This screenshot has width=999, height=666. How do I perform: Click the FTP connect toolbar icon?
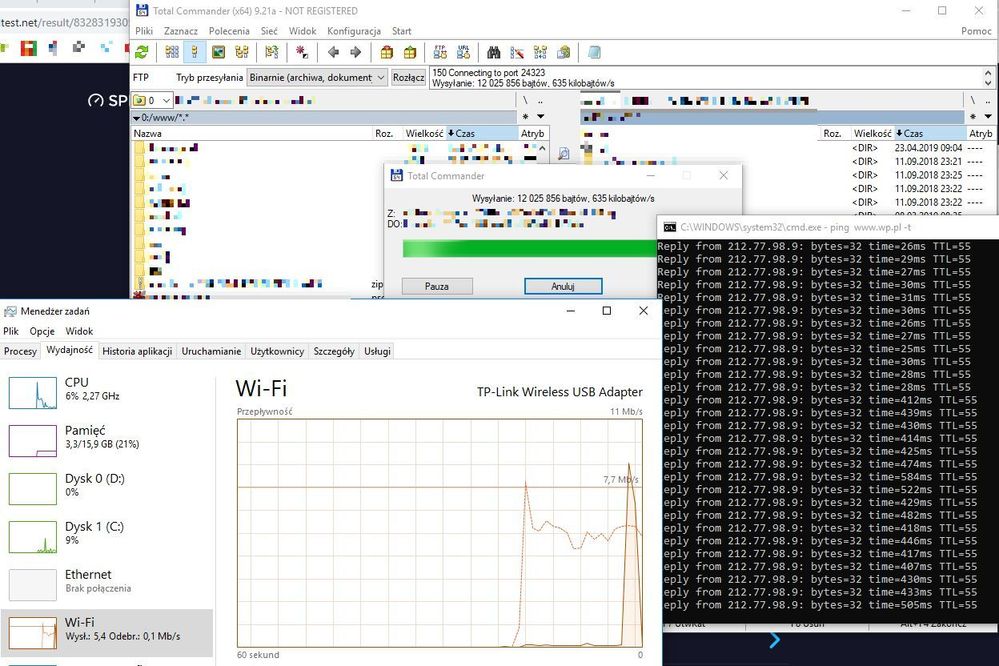[439, 52]
